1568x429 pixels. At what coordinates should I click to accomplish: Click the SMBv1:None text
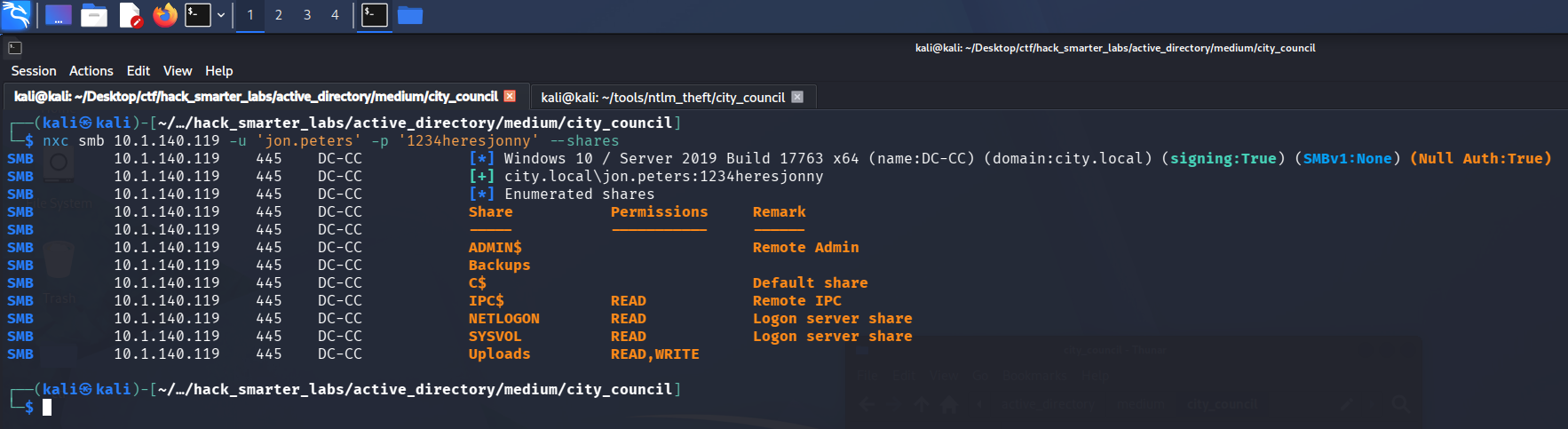pyautogui.click(x=1348, y=159)
